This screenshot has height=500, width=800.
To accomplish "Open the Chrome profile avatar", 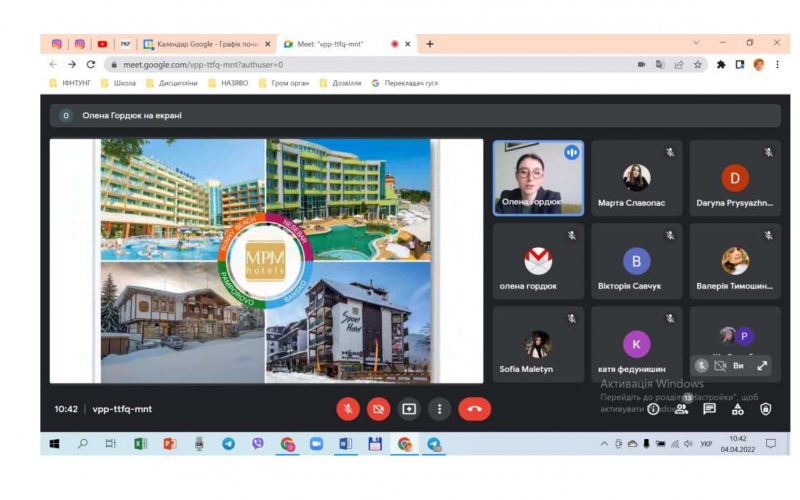I will click(759, 65).
